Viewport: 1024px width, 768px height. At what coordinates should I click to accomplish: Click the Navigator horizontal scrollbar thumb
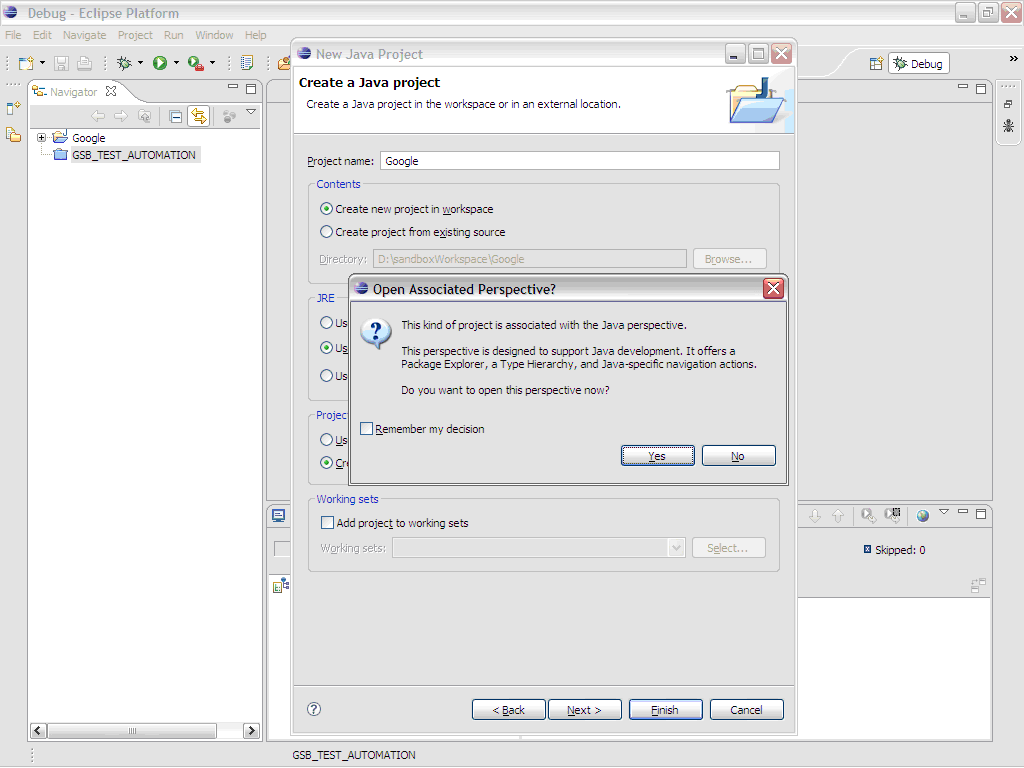click(x=132, y=730)
